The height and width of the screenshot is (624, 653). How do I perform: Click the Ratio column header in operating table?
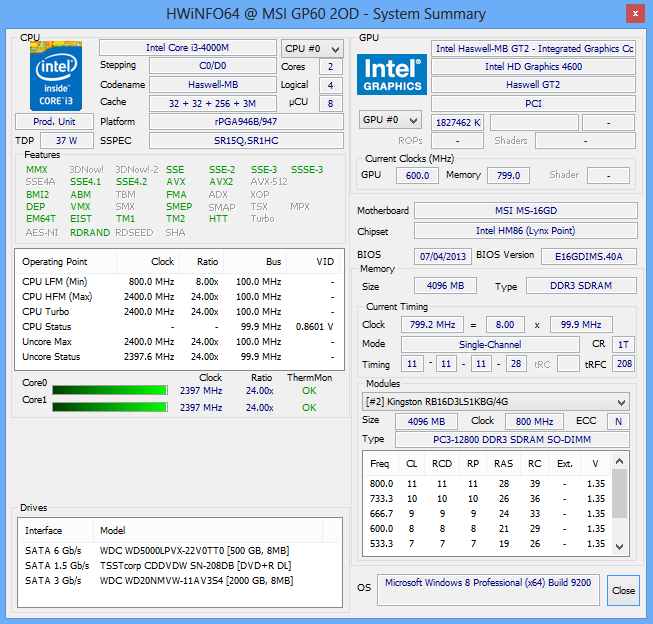[202, 262]
